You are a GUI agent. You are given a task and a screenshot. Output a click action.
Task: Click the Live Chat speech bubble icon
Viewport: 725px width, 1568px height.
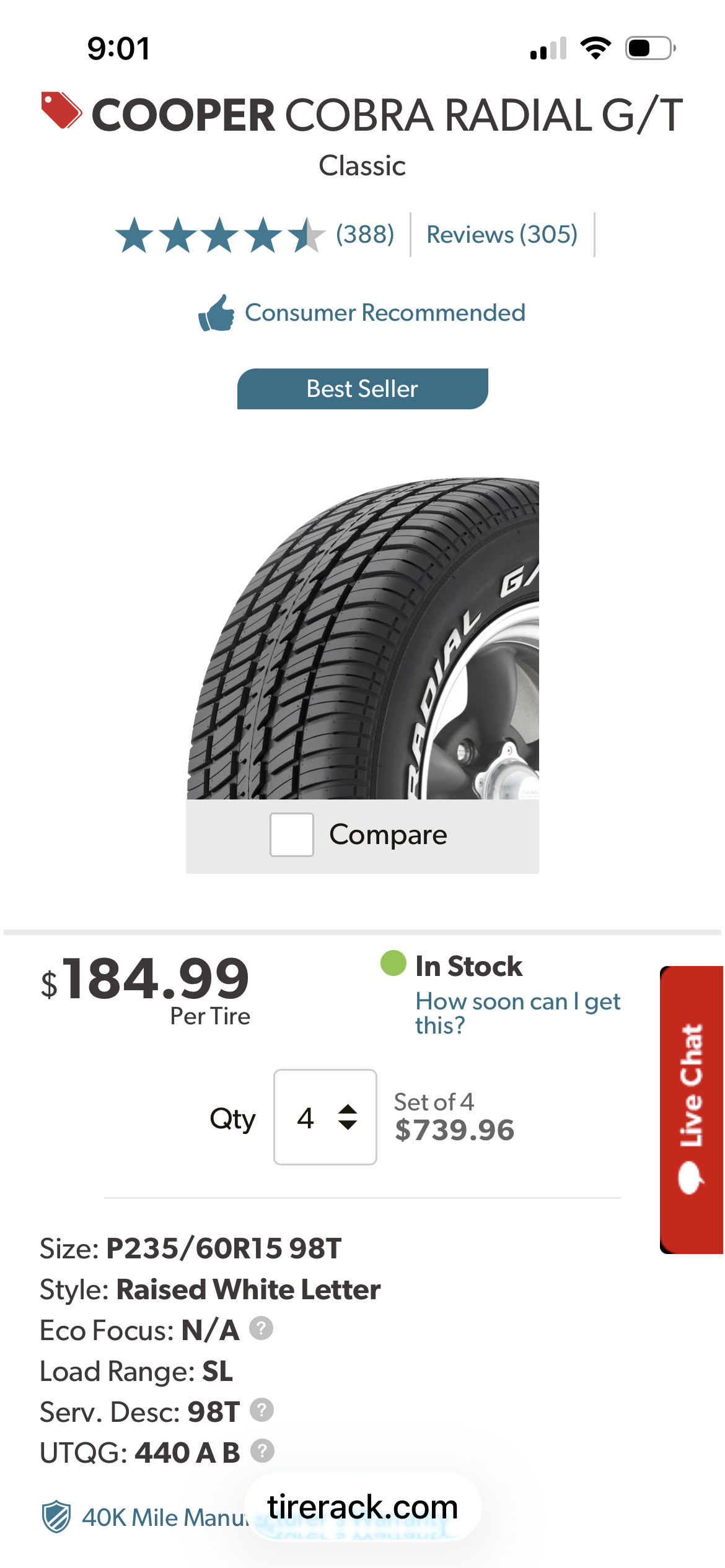pyautogui.click(x=690, y=1177)
